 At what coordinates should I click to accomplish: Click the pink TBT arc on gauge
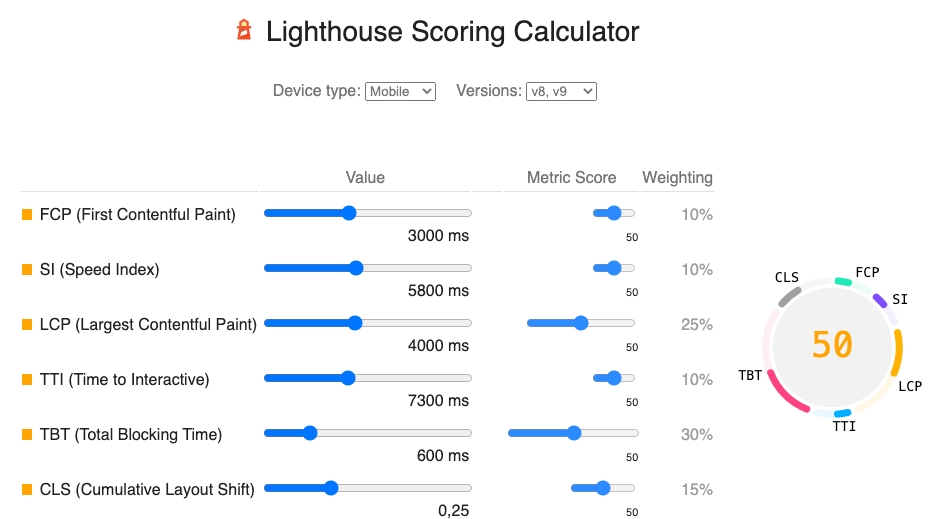click(x=784, y=395)
